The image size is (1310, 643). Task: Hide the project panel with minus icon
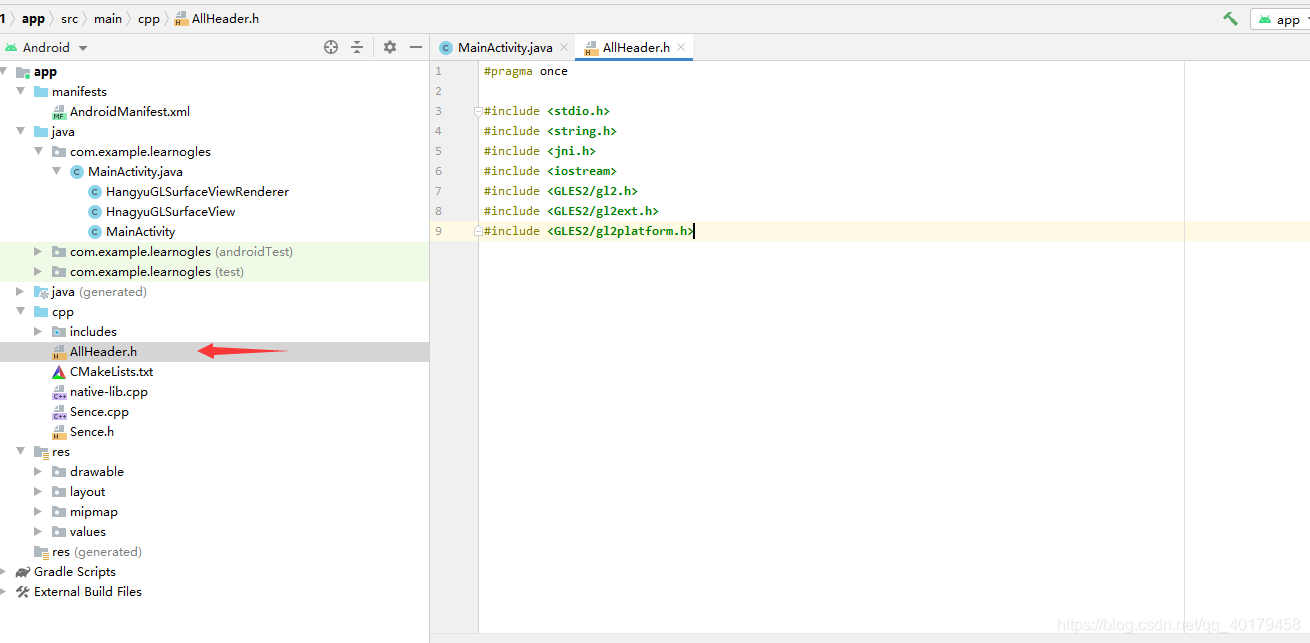(416, 47)
